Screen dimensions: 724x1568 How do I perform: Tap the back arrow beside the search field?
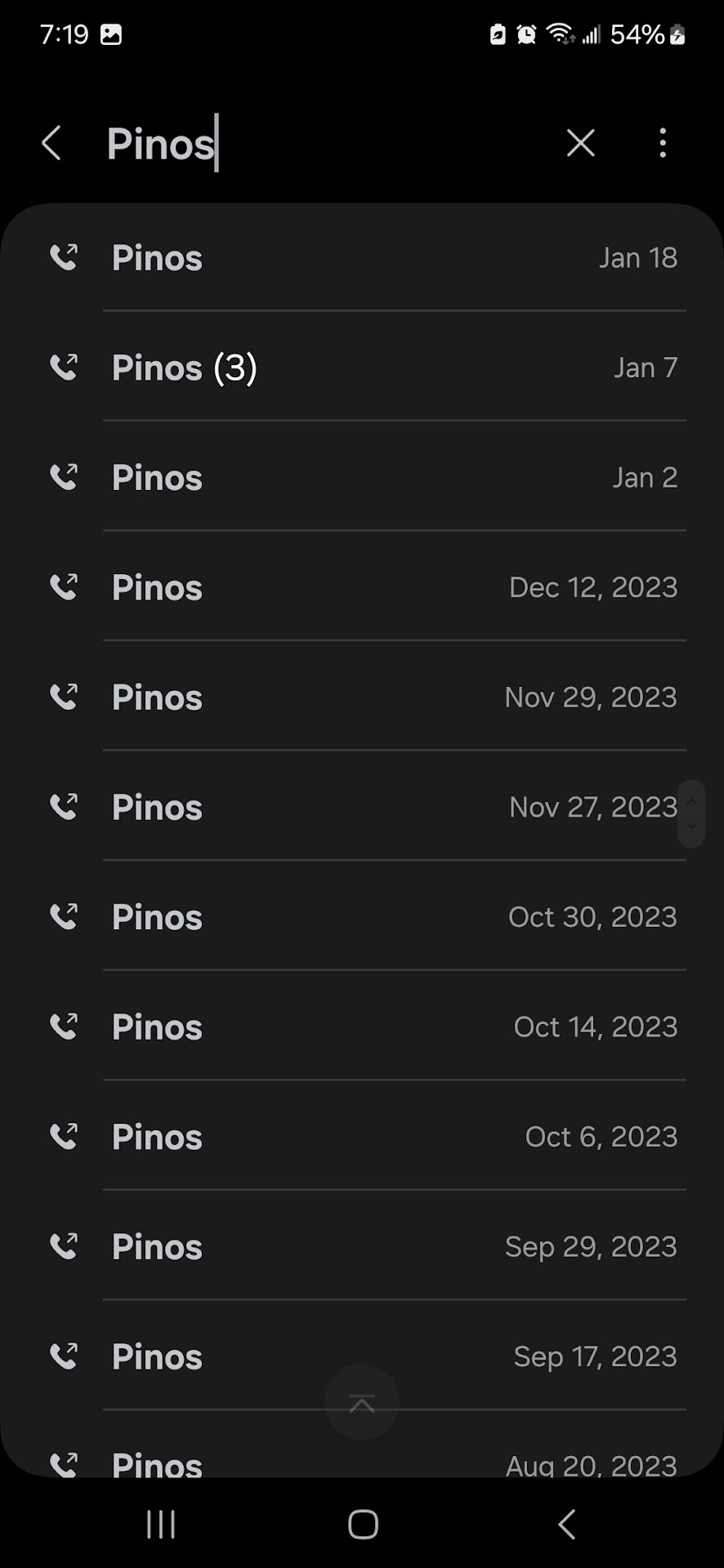coord(51,144)
